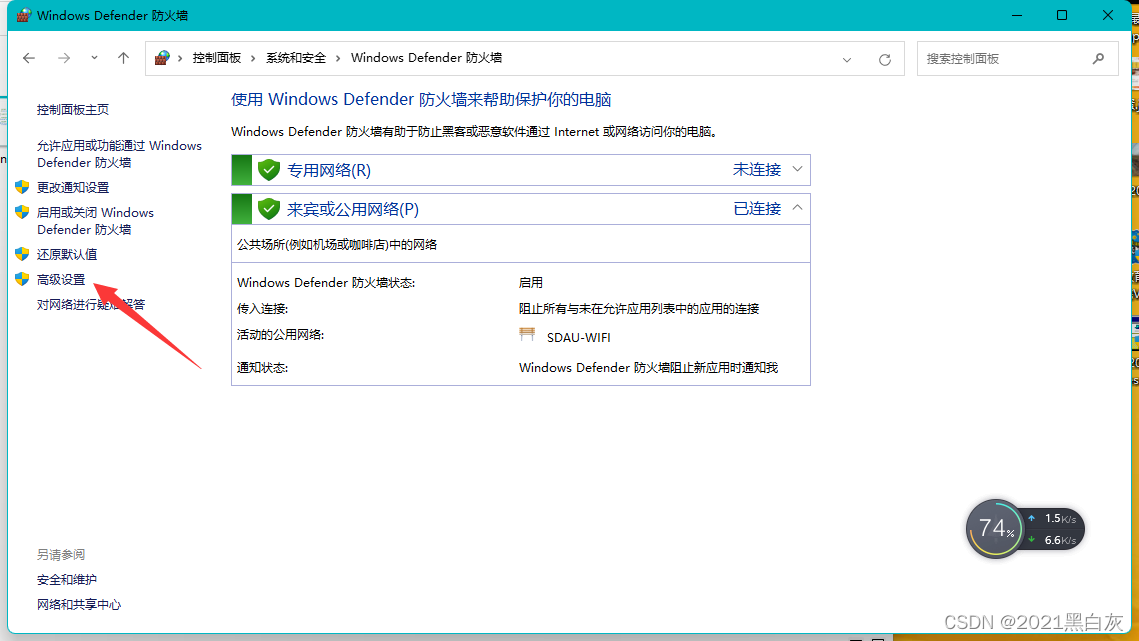The image size is (1139, 641).
Task: Click Windows Defender 防火墙 breadcrumb
Action: click(x=426, y=58)
